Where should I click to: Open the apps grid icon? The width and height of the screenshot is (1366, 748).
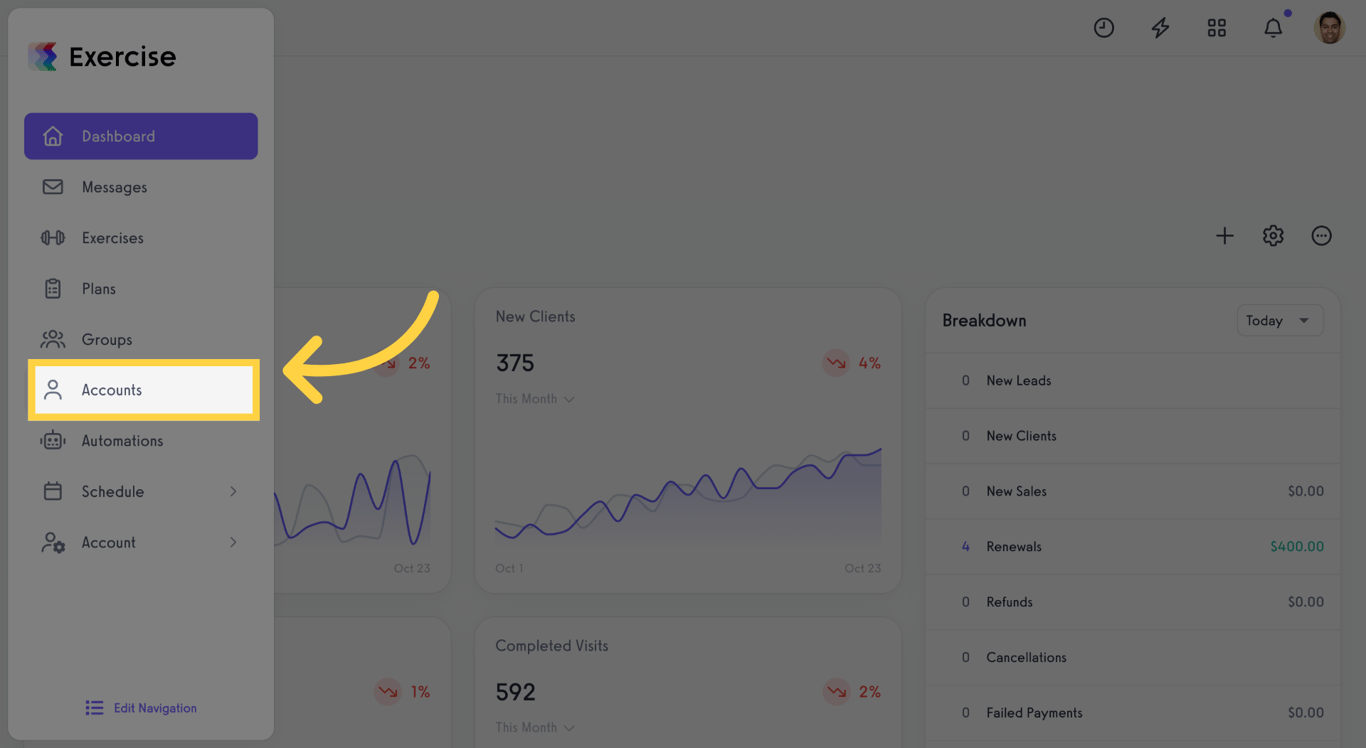pos(1217,28)
